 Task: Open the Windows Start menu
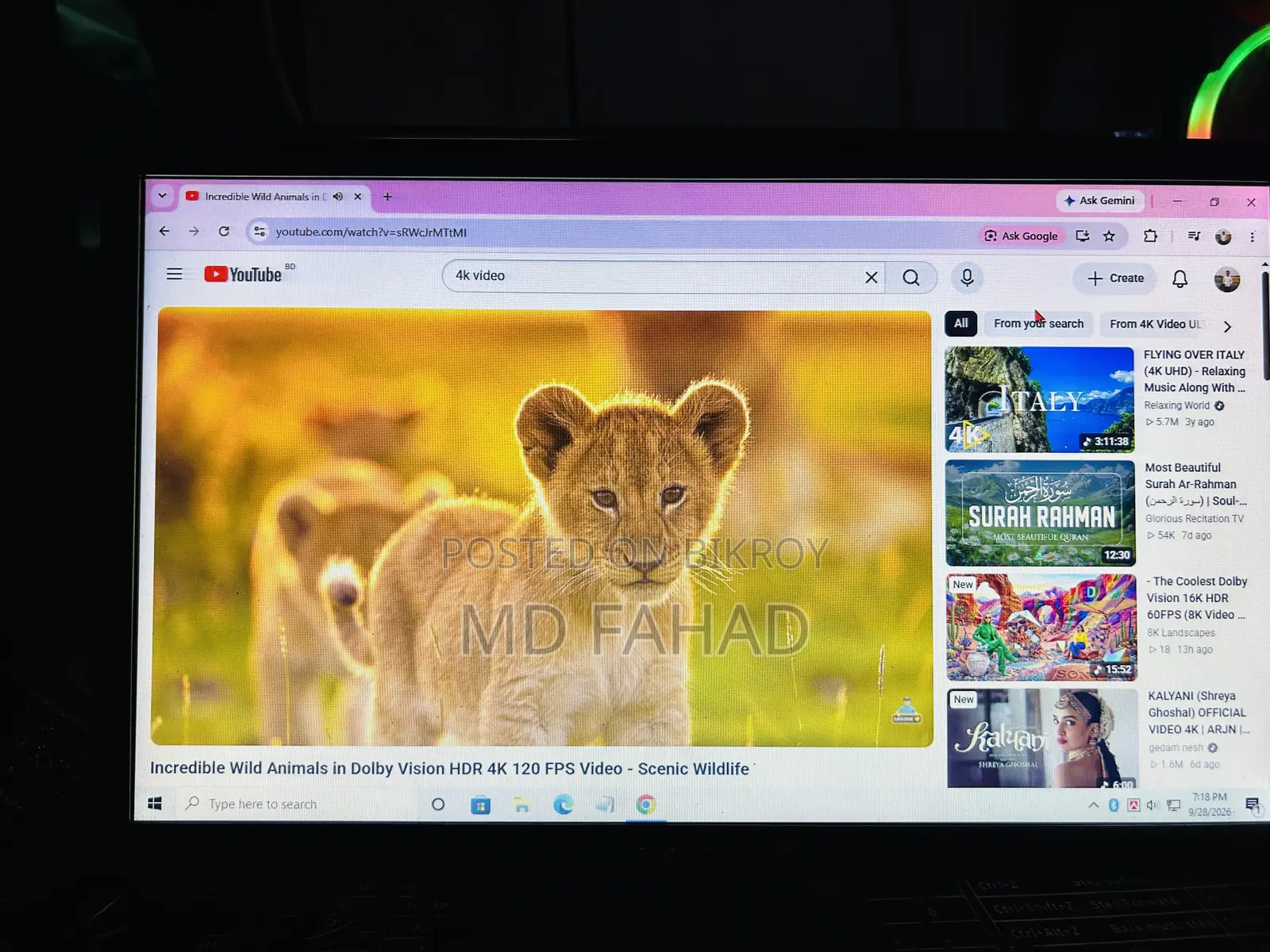[x=155, y=804]
